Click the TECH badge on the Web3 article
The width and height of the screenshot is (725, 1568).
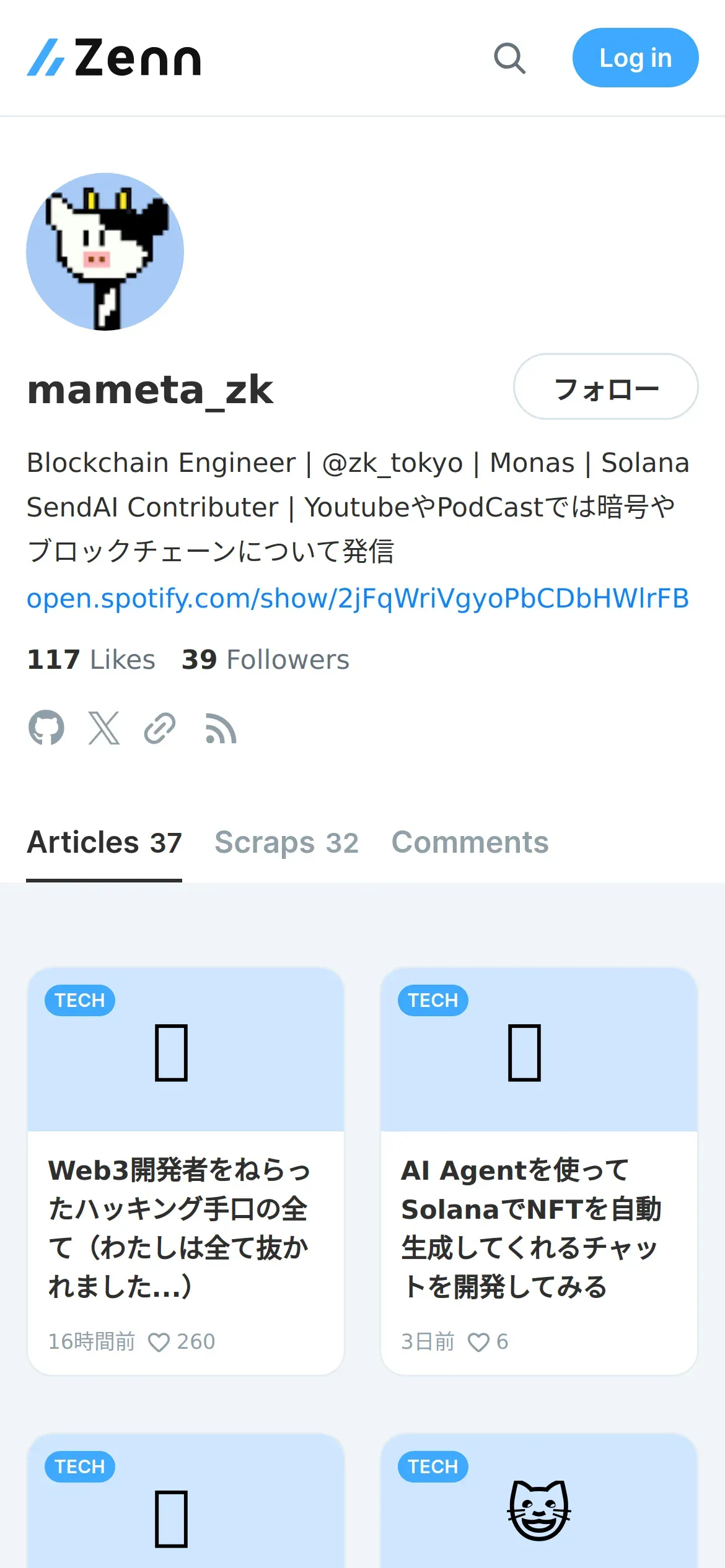pos(80,1000)
